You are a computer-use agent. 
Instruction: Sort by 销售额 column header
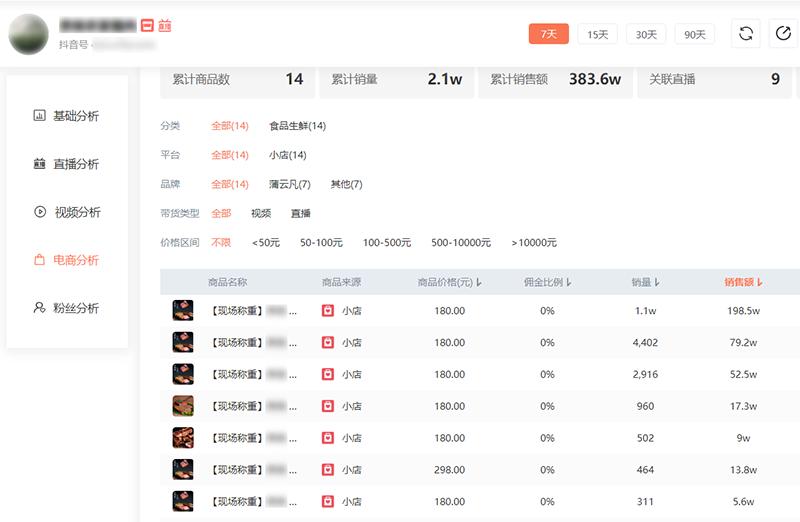click(743, 283)
